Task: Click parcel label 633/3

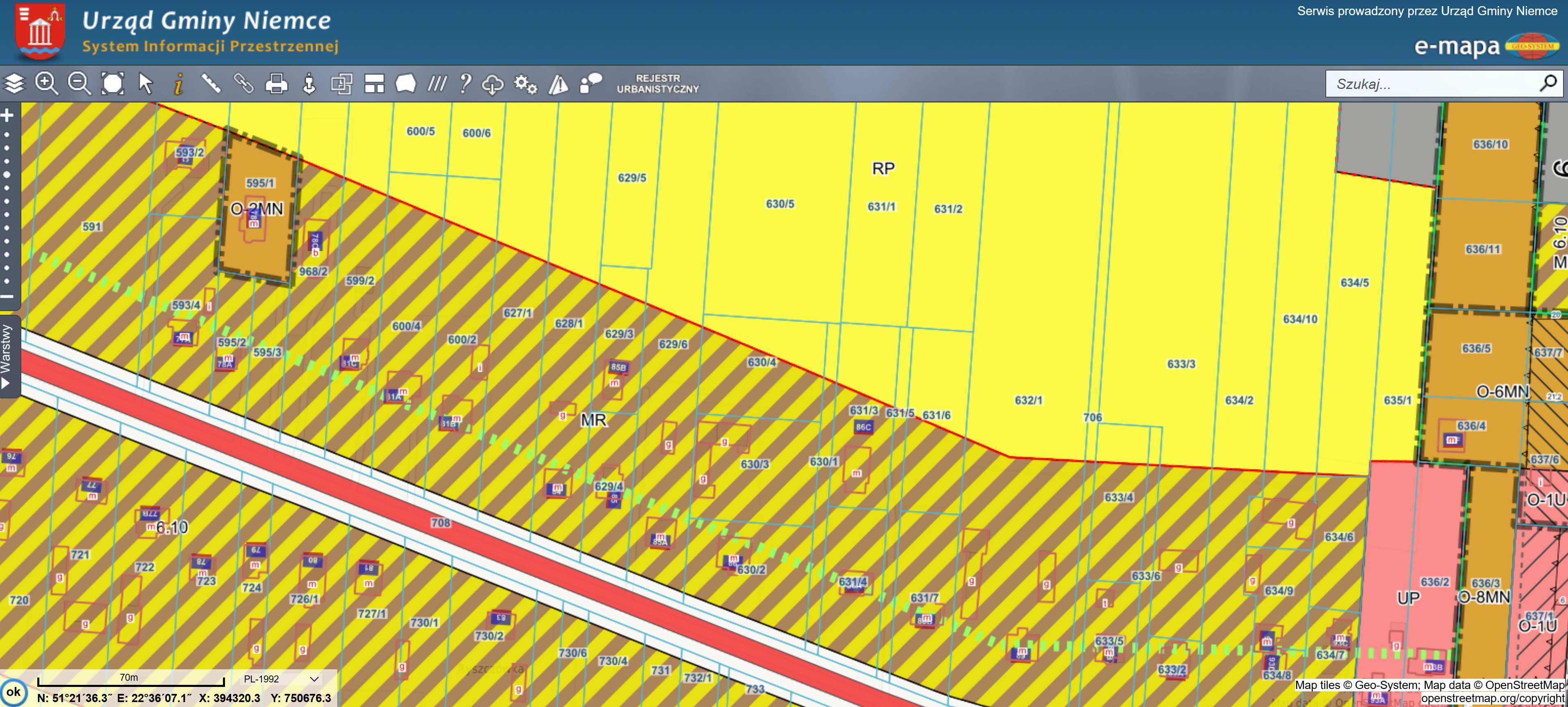Action: point(1181,364)
